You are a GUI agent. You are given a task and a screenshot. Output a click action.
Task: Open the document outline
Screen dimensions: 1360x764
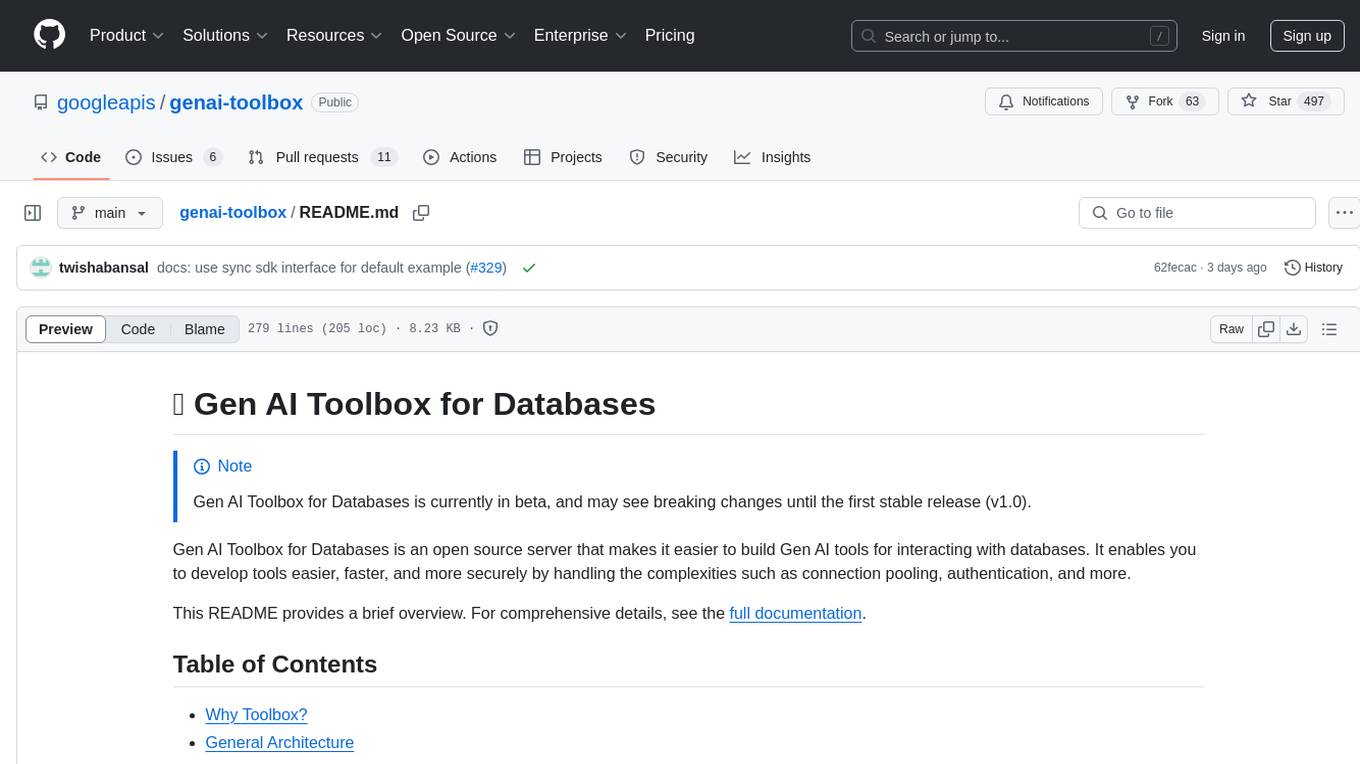[x=1329, y=329]
